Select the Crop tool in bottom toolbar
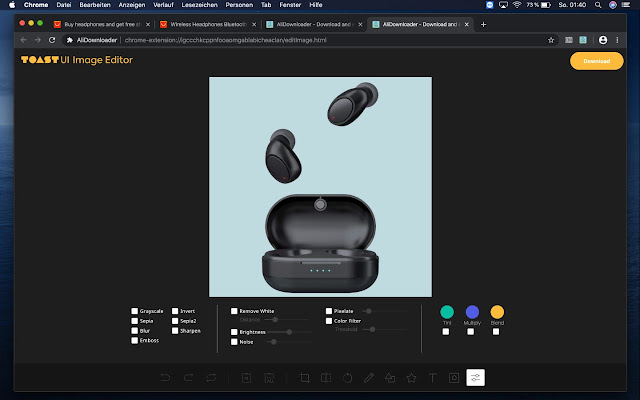This screenshot has width=640, height=400. 305,378
